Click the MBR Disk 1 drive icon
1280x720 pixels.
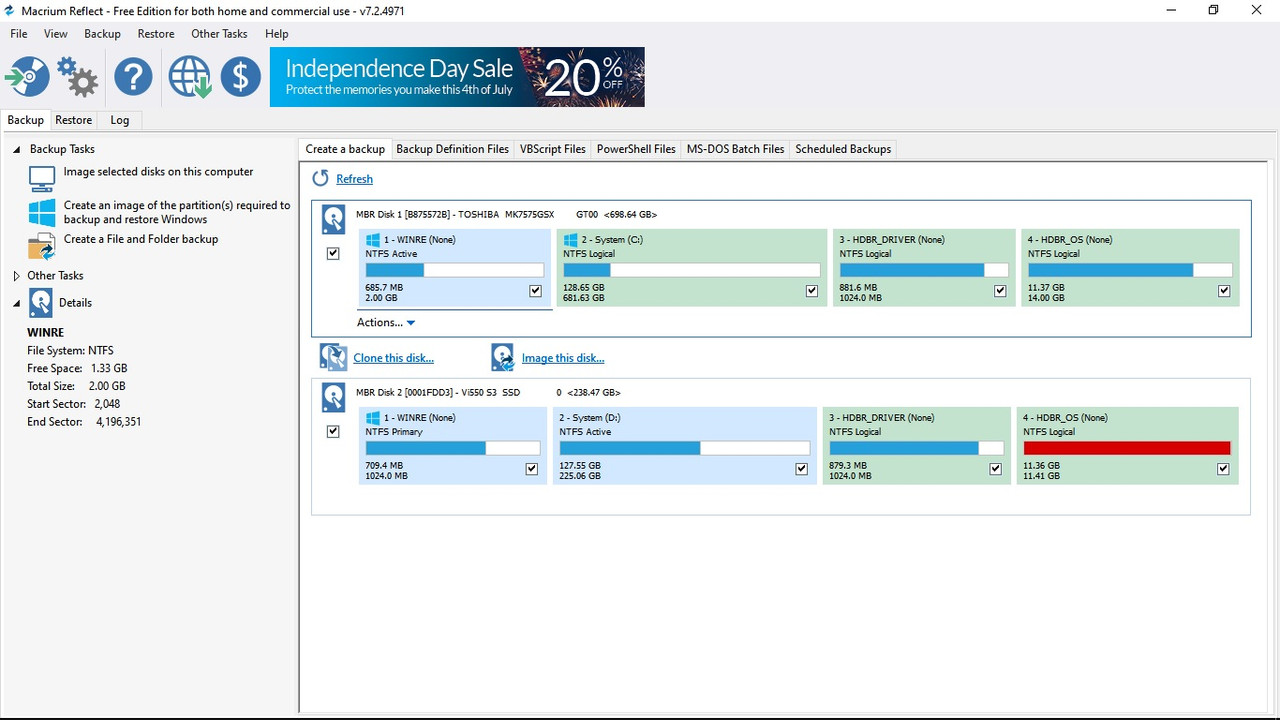coord(333,220)
